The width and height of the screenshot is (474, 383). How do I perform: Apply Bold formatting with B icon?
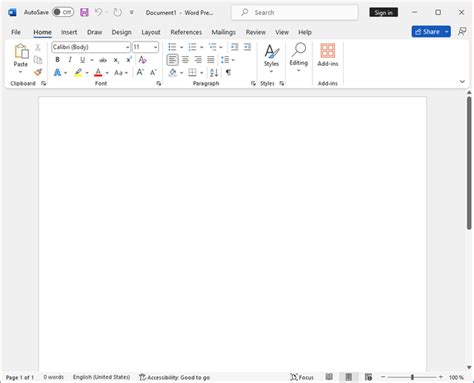pos(57,60)
